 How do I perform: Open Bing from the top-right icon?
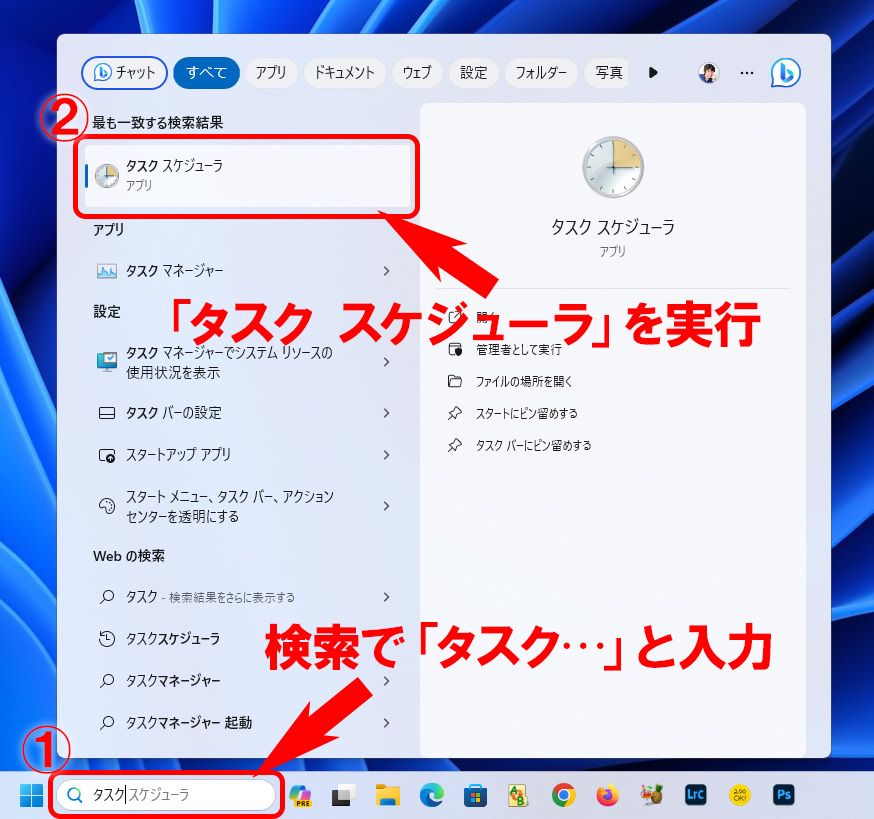[x=785, y=72]
